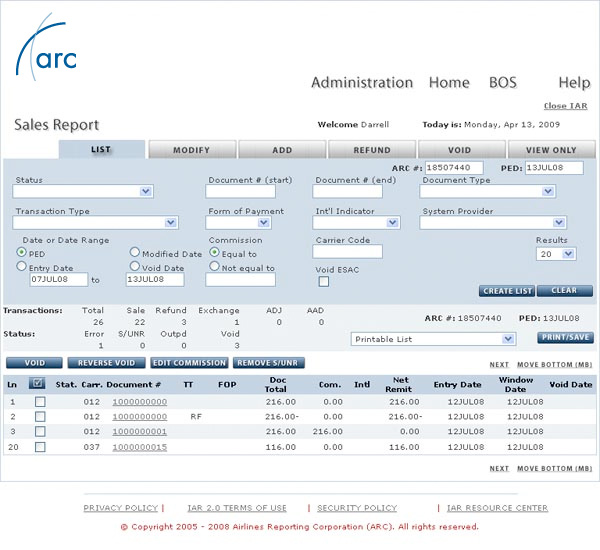Select the Void Date radio button

[x=135, y=266]
